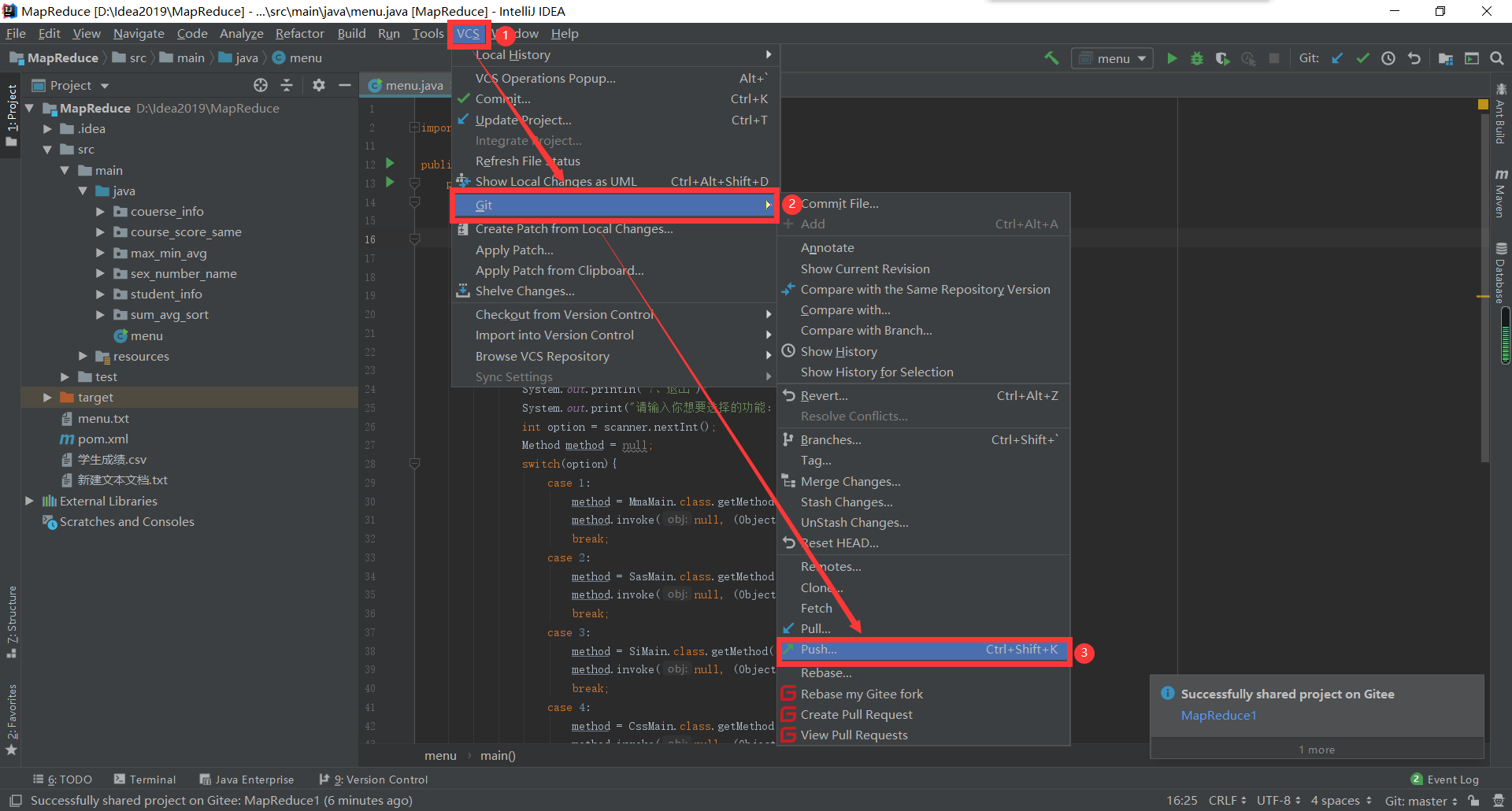Click Git commit checkmark in toolbar
1512x811 pixels.
[x=1362, y=58]
